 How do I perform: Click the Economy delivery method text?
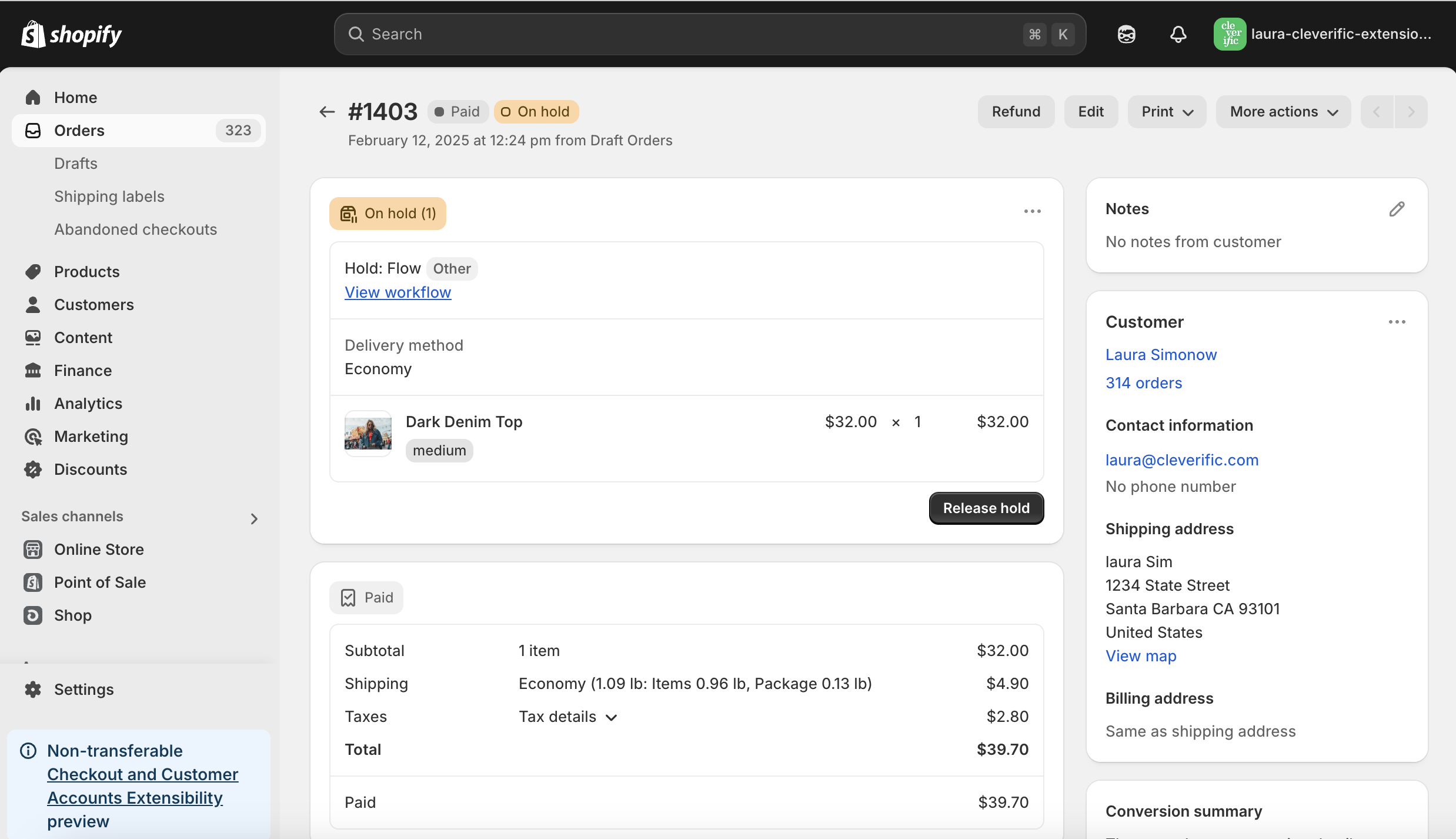tap(378, 369)
